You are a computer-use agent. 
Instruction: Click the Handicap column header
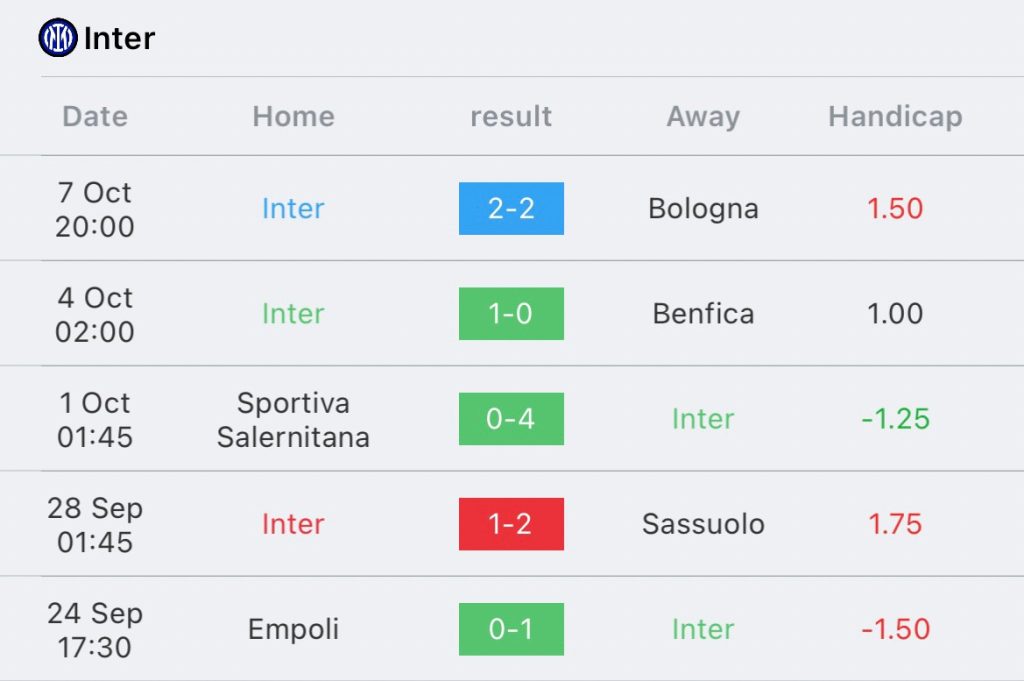[895, 116]
